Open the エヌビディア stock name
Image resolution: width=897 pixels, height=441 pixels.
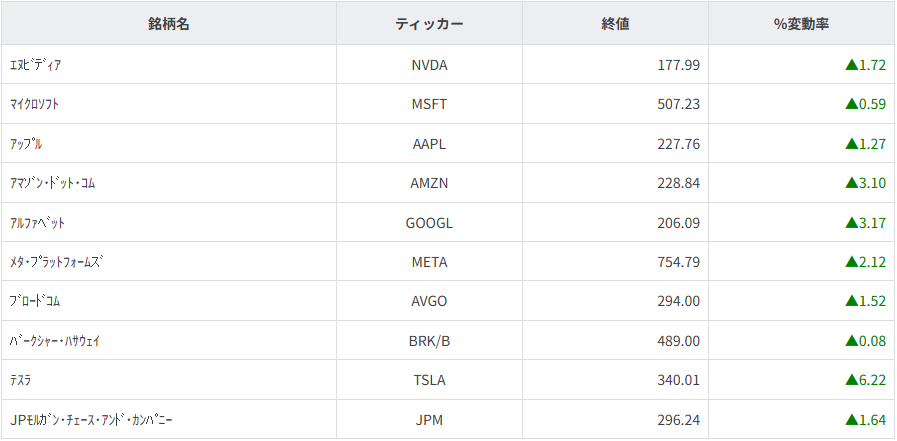[36, 65]
